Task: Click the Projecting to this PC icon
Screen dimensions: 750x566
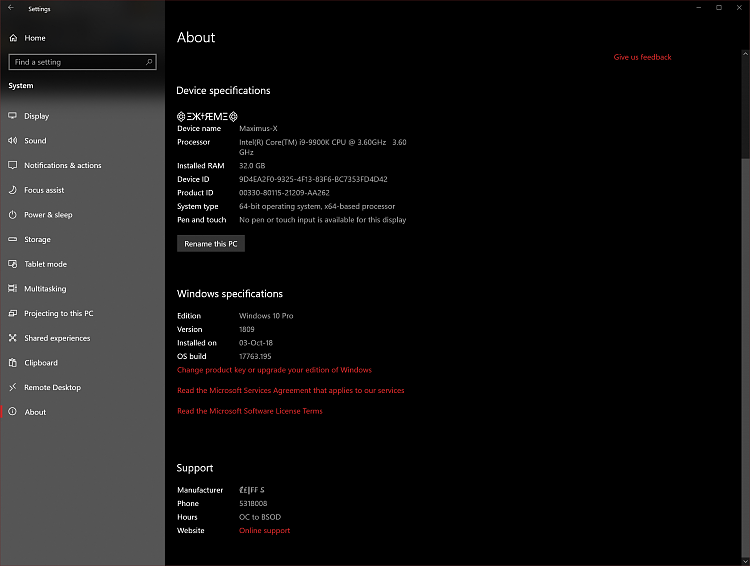Action: click(12, 313)
